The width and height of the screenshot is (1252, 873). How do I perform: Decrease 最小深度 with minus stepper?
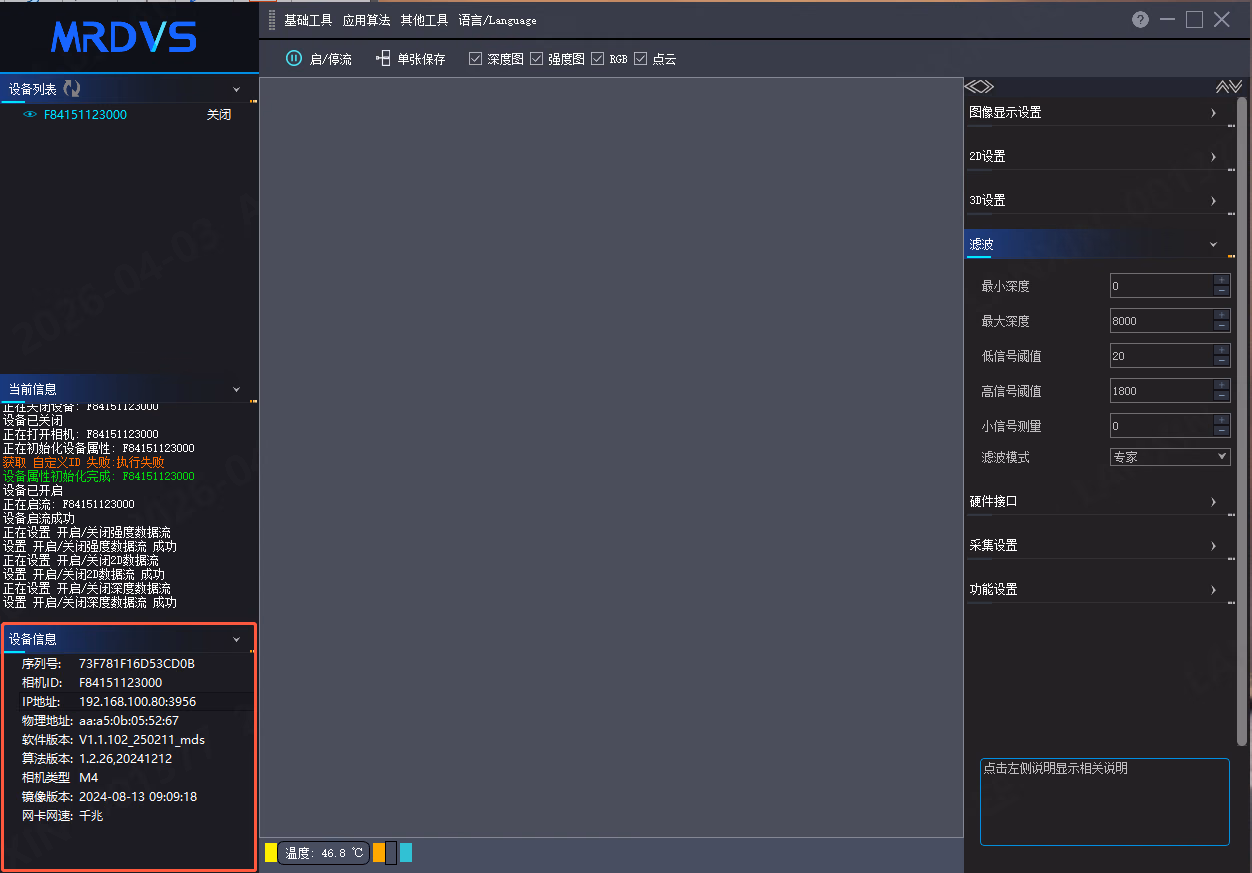1221,291
